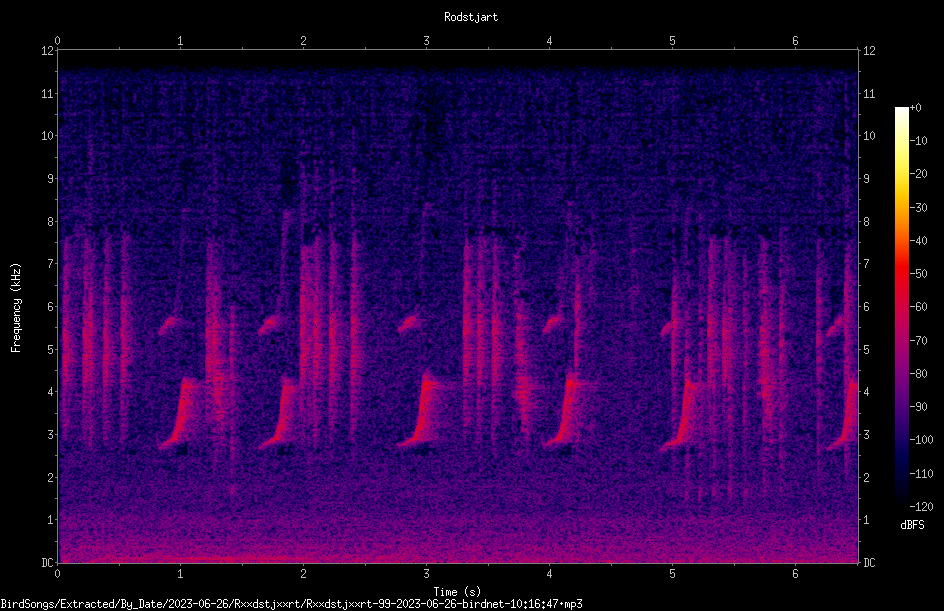Click the '6' tick on the left frequency axis

coord(51,307)
